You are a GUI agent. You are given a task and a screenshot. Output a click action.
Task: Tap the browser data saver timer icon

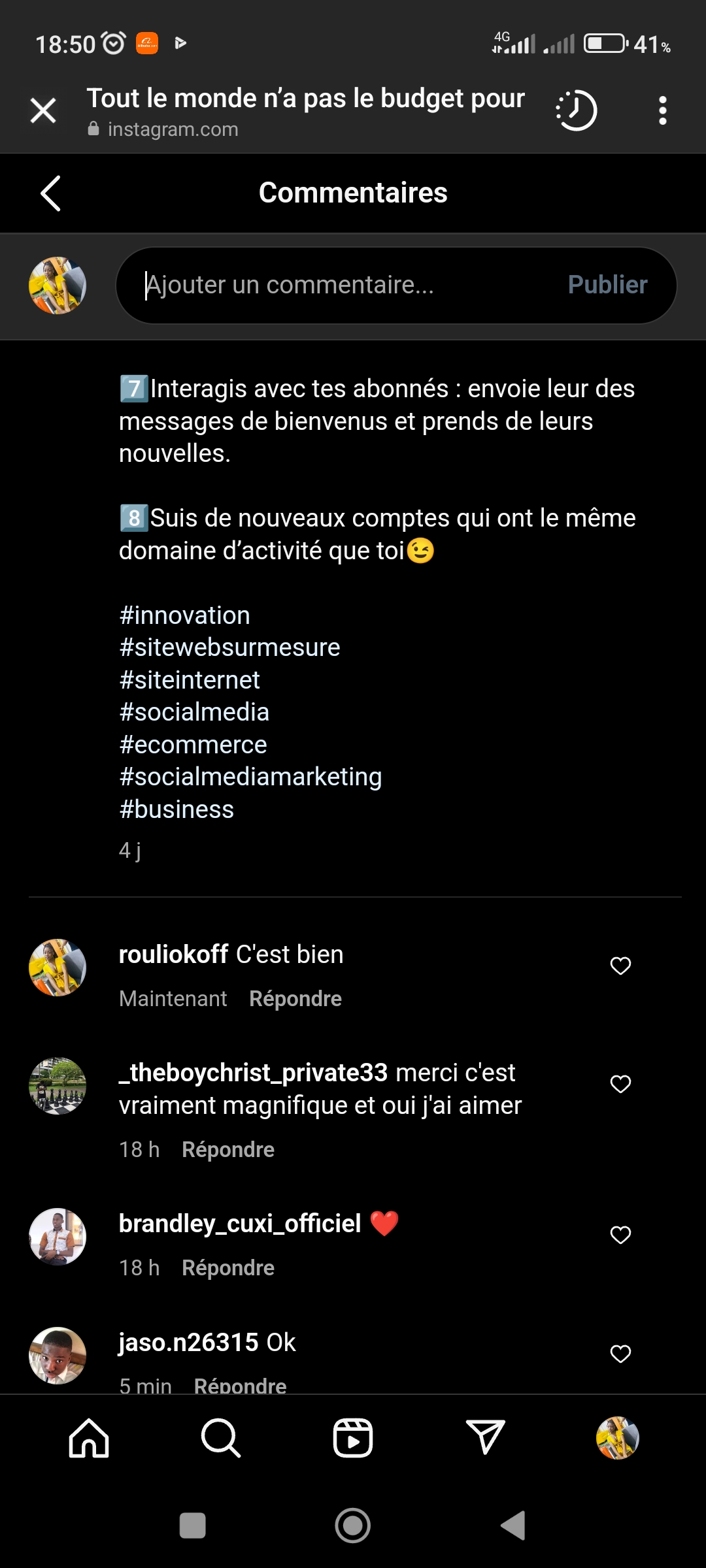click(x=577, y=110)
